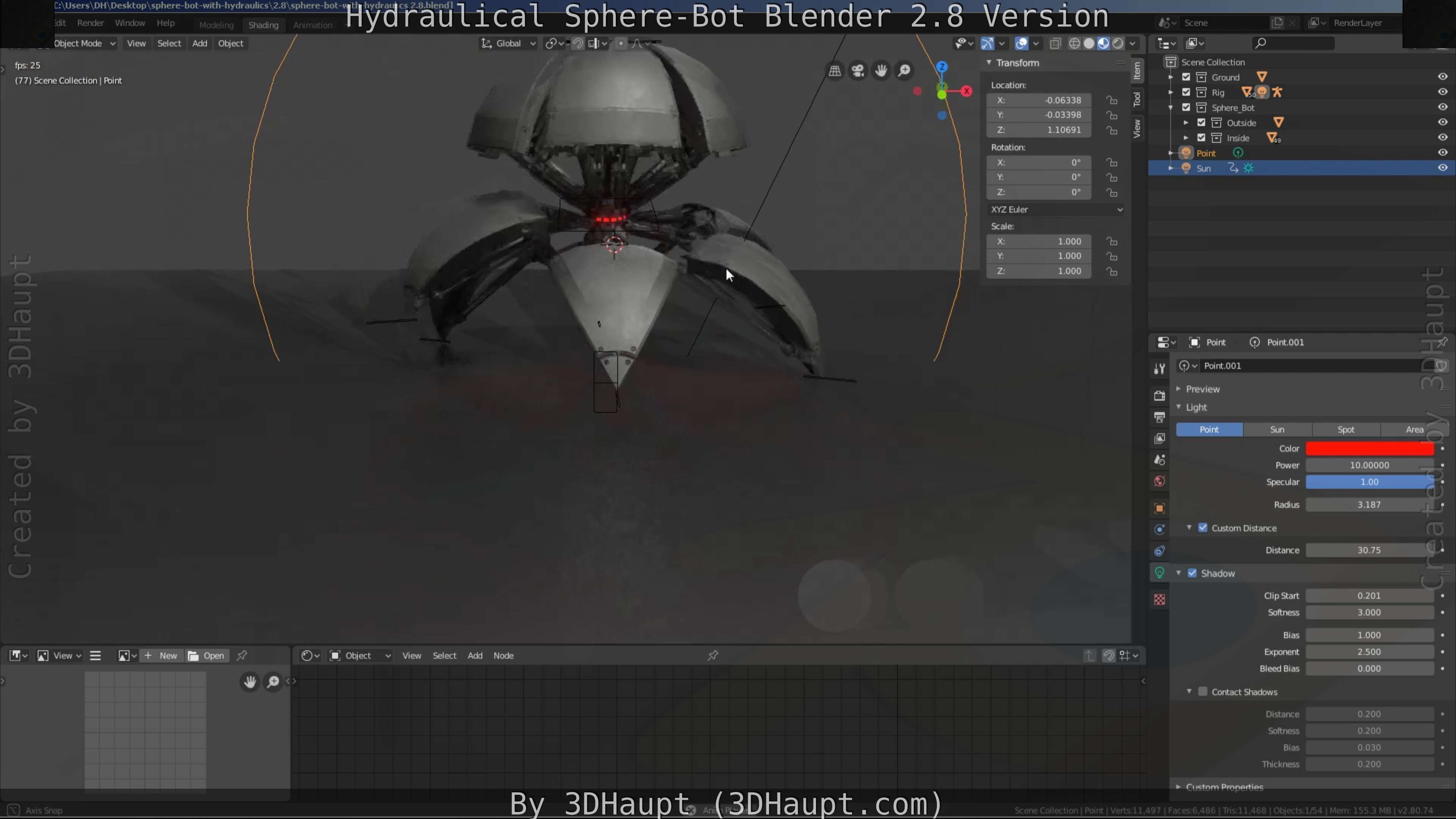Open viewport Add menu

click(x=199, y=44)
